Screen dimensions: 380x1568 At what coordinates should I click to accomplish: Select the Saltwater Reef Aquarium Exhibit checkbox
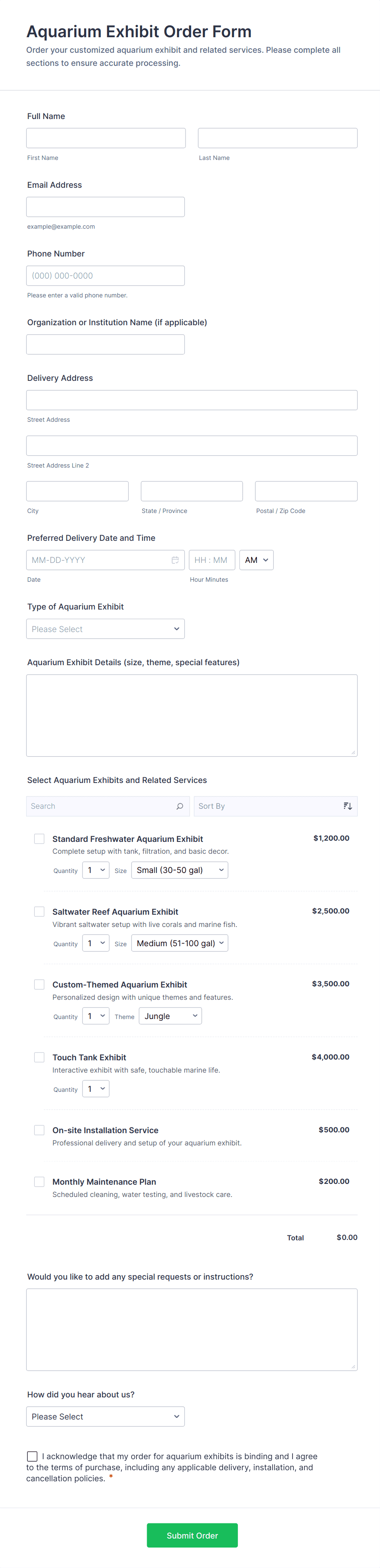click(40, 911)
